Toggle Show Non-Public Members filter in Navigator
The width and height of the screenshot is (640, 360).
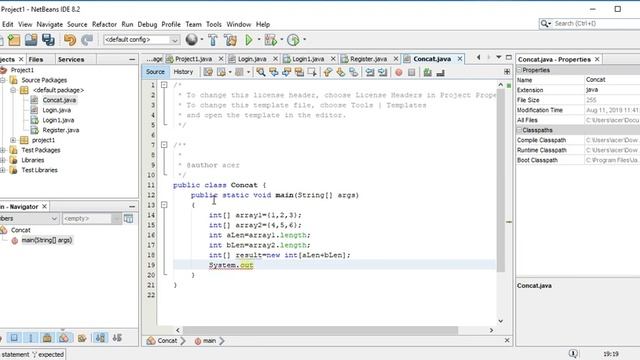47,338
